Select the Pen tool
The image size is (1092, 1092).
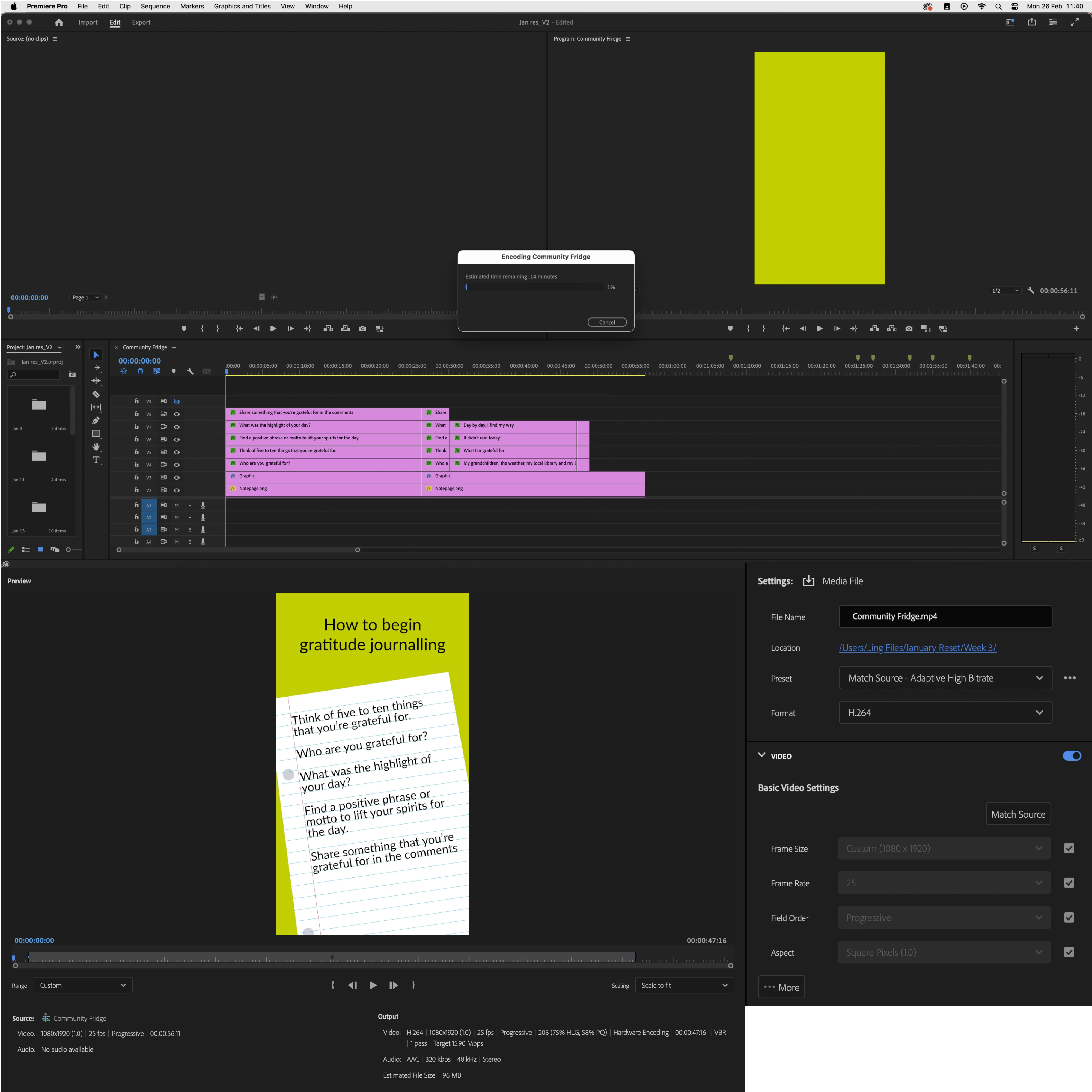96,420
